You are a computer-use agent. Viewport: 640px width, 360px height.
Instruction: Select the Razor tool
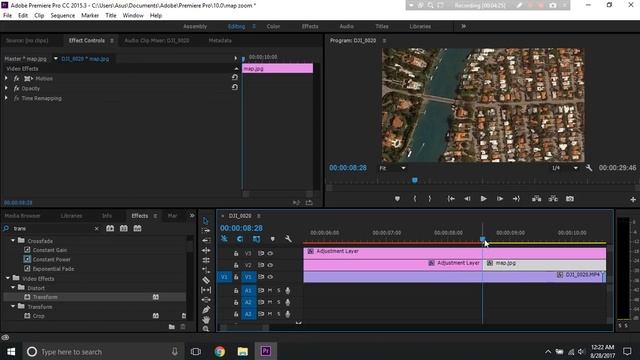coord(206,280)
